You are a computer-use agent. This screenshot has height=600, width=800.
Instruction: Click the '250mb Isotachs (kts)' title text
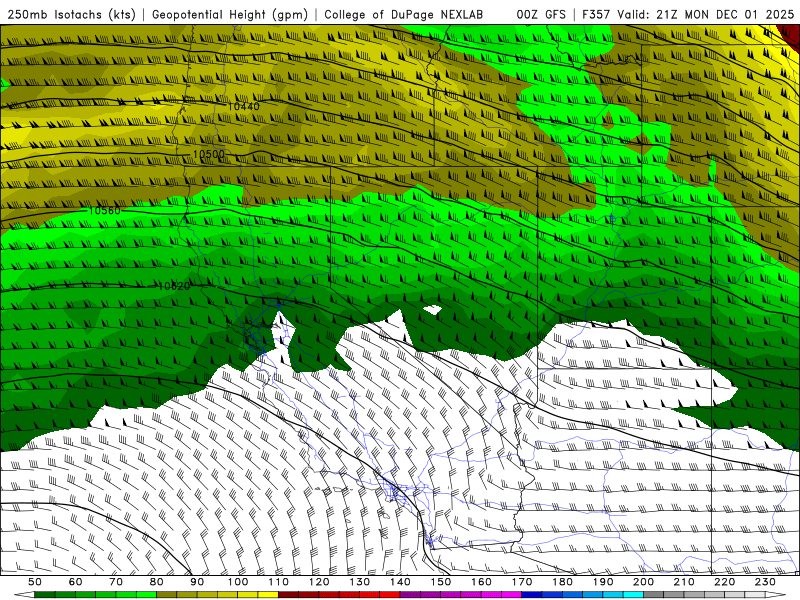72,14
